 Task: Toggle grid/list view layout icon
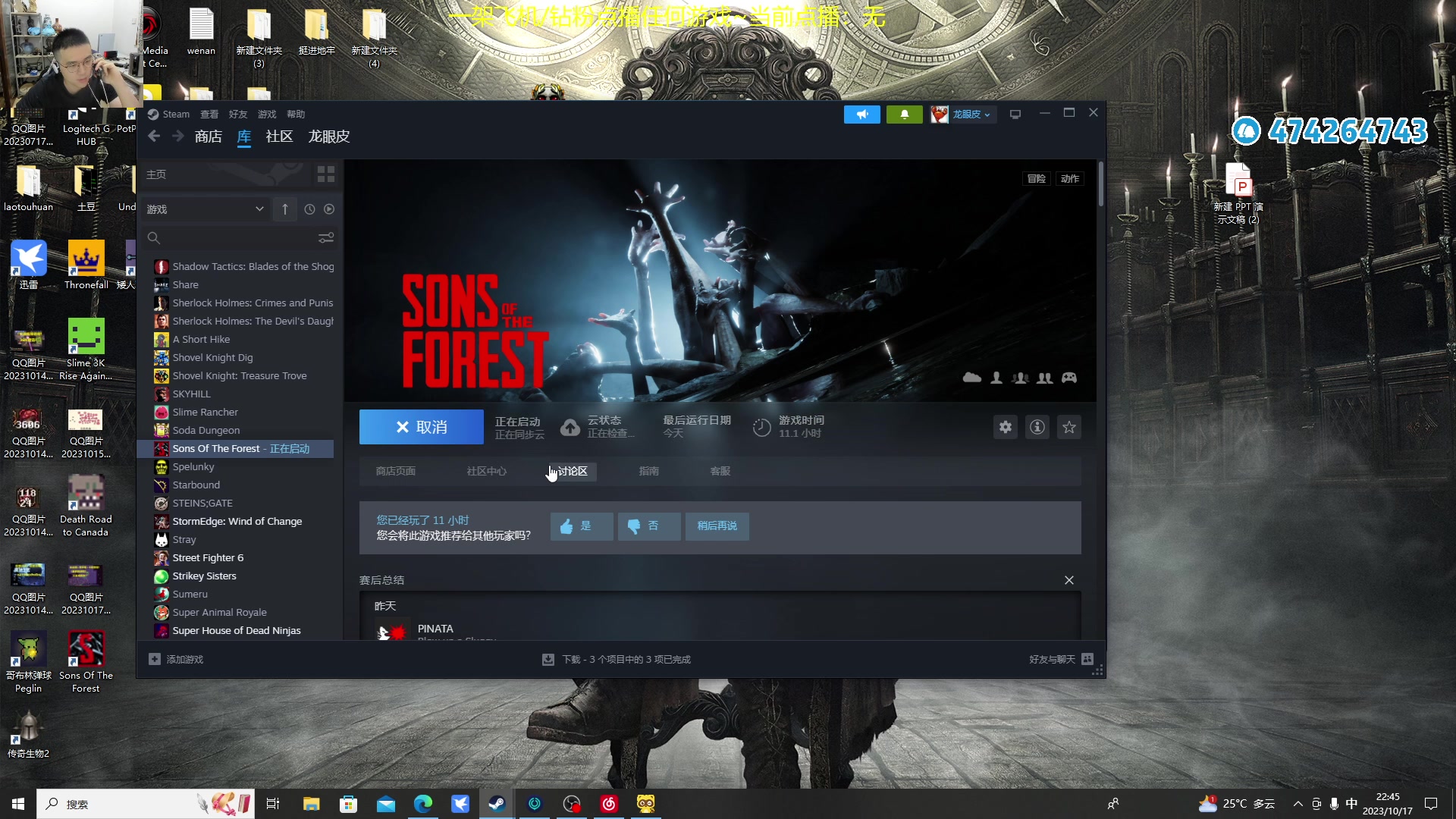click(326, 174)
